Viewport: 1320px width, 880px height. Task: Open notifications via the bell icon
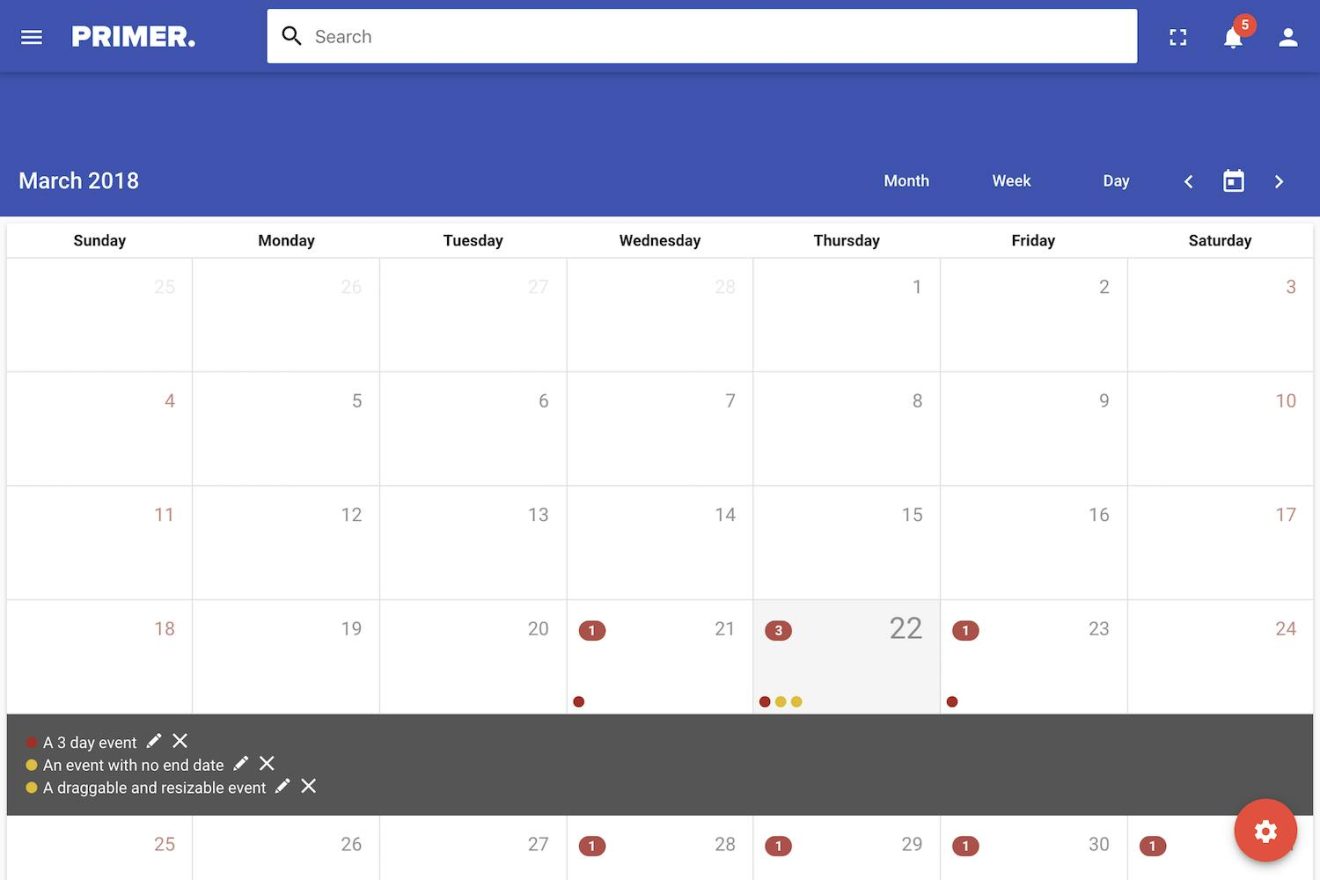[x=1233, y=36]
